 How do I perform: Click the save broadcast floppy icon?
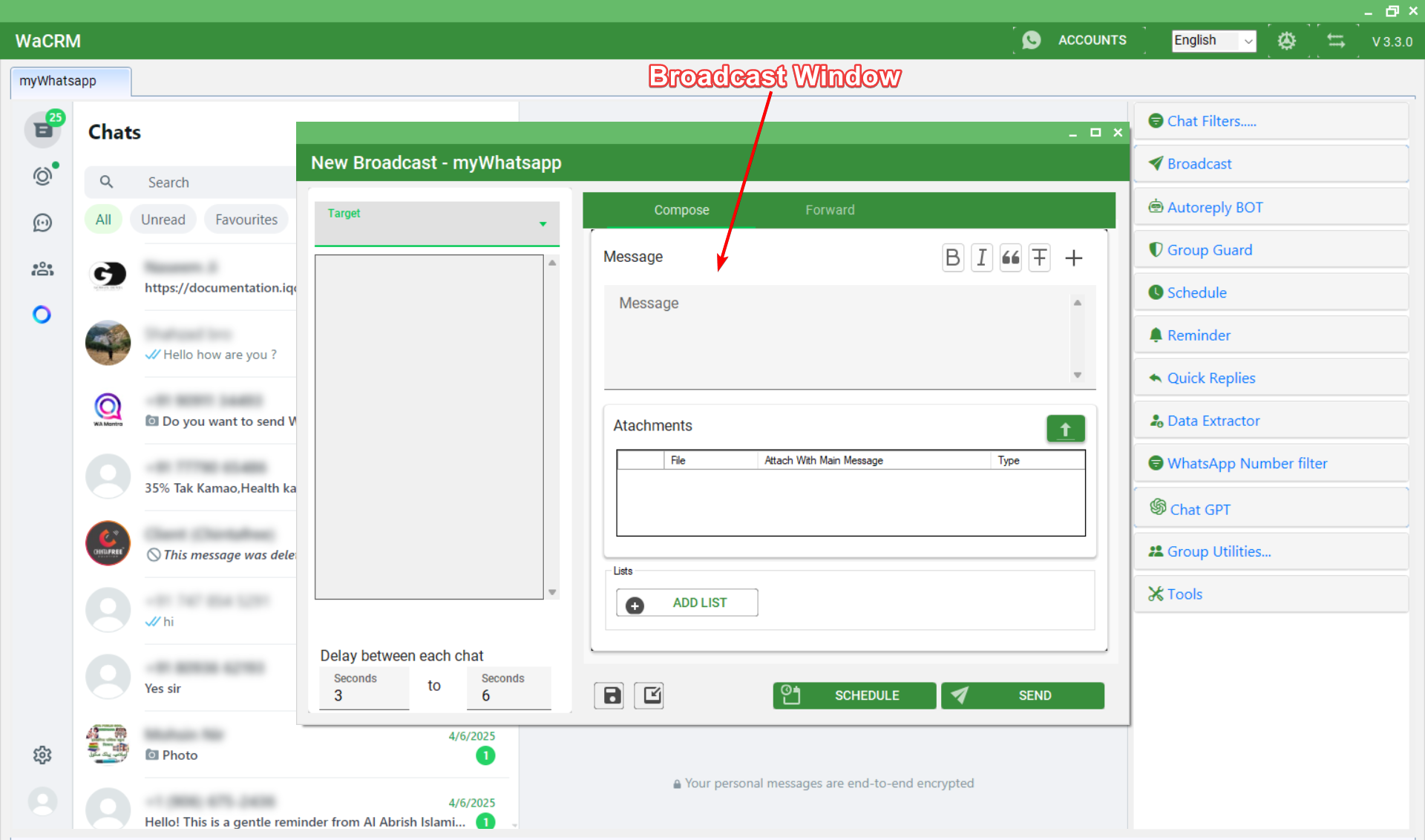611,695
